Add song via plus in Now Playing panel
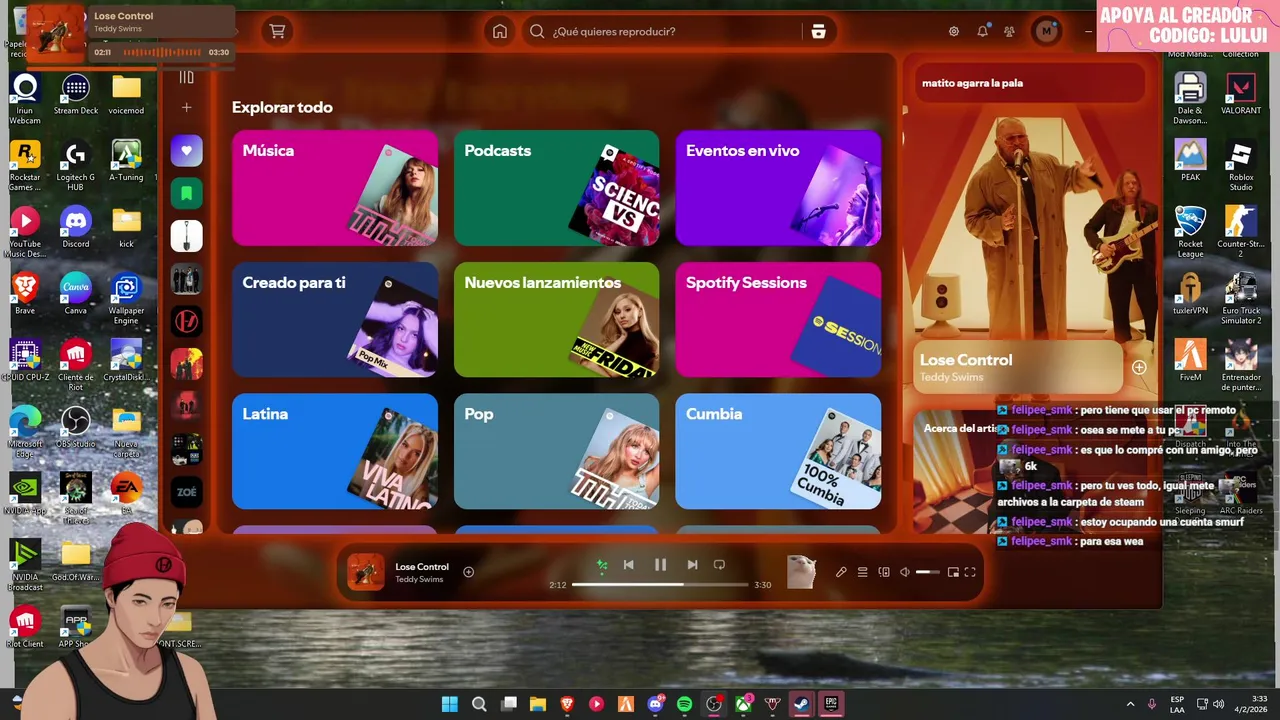This screenshot has width=1280, height=720. pos(1139,367)
